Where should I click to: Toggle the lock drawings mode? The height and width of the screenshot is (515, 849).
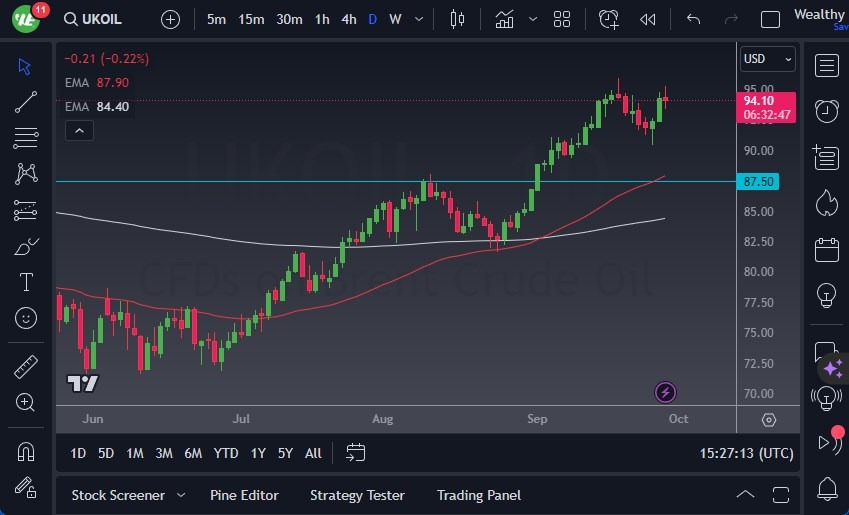point(26,487)
